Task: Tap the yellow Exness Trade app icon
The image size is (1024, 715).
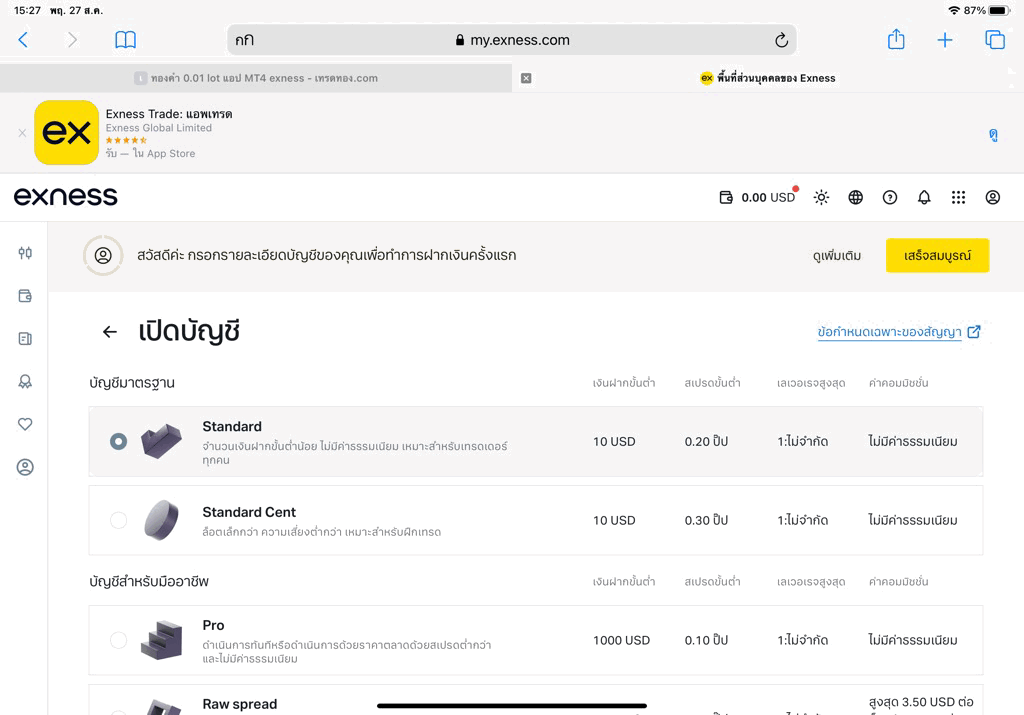Action: coord(67,133)
